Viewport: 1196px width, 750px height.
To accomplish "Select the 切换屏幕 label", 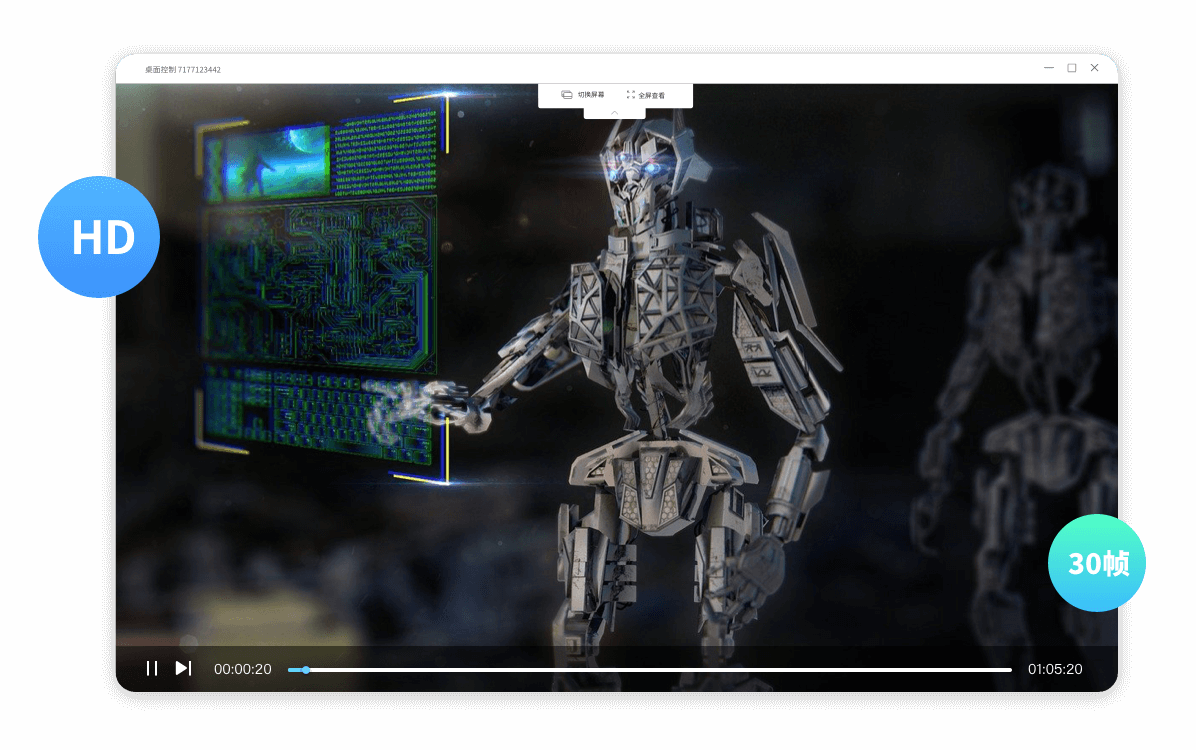I will click(x=591, y=95).
